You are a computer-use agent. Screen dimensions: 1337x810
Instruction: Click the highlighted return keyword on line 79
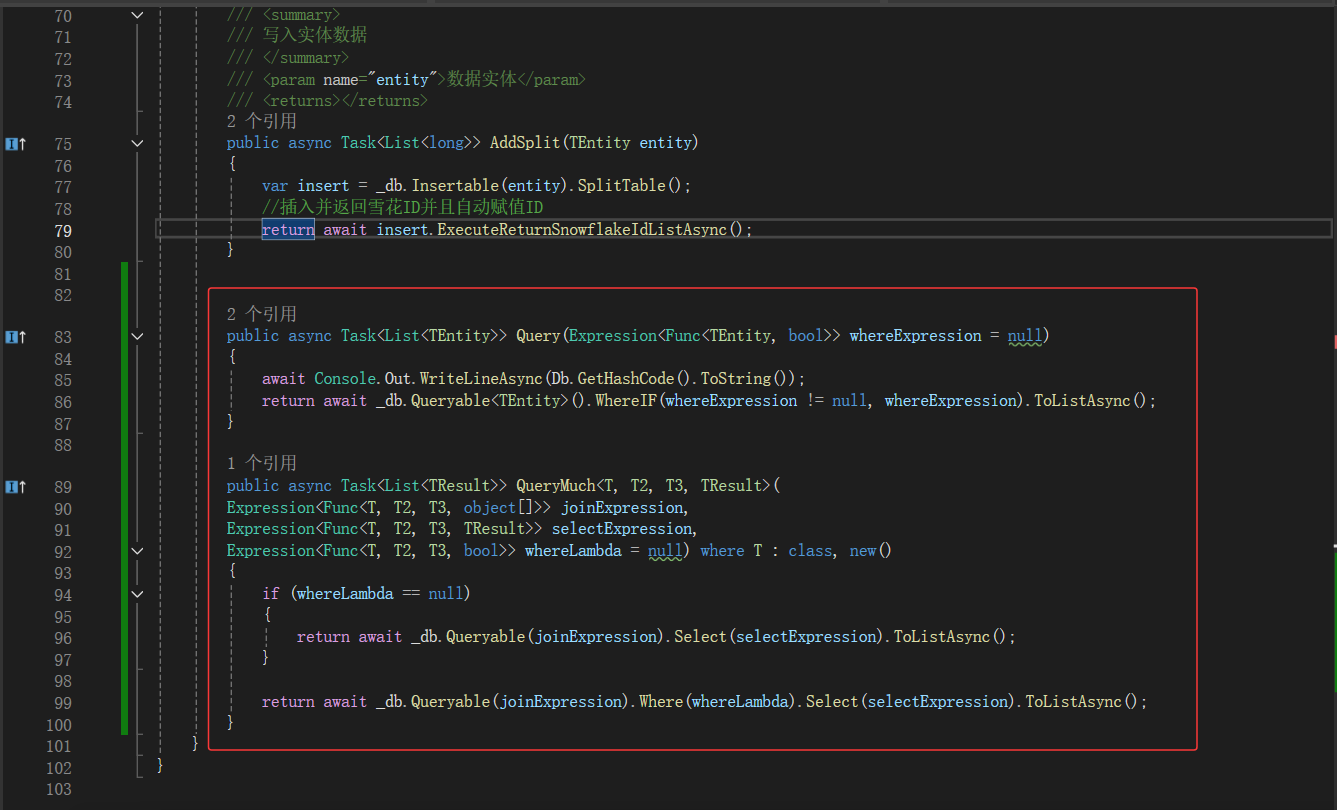click(x=288, y=230)
